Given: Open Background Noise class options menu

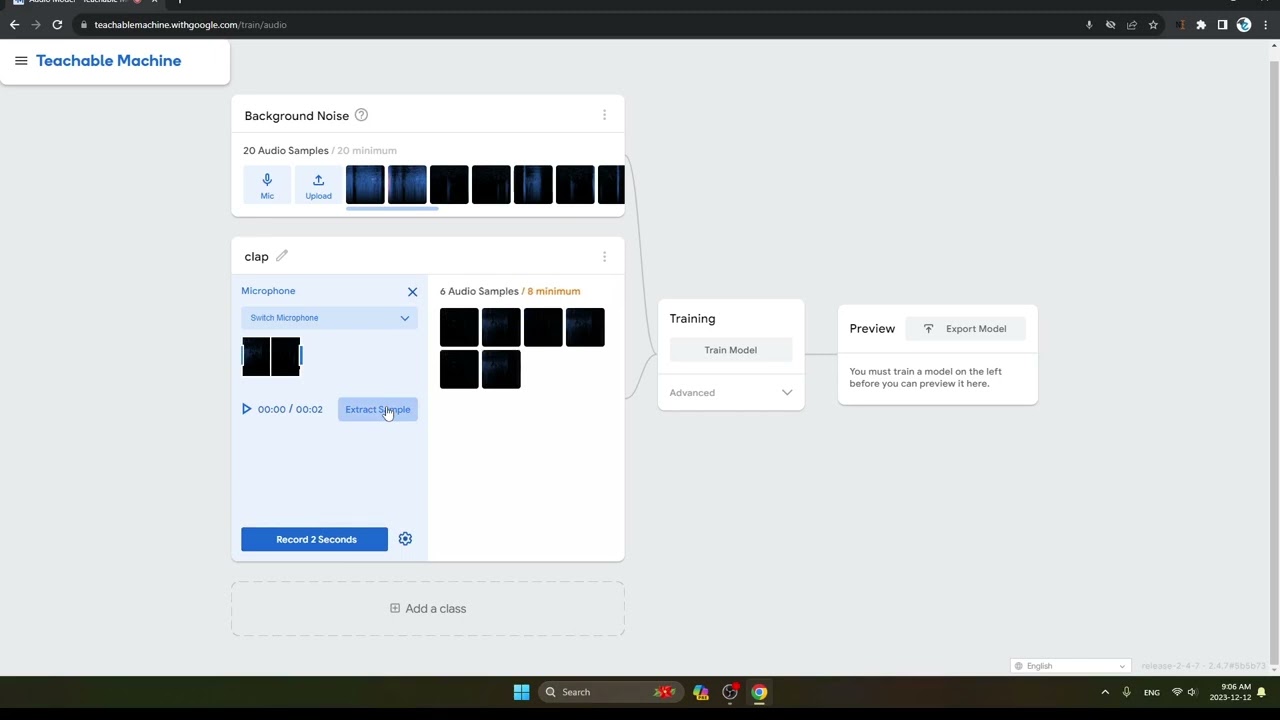Looking at the screenshot, I should pos(604,115).
